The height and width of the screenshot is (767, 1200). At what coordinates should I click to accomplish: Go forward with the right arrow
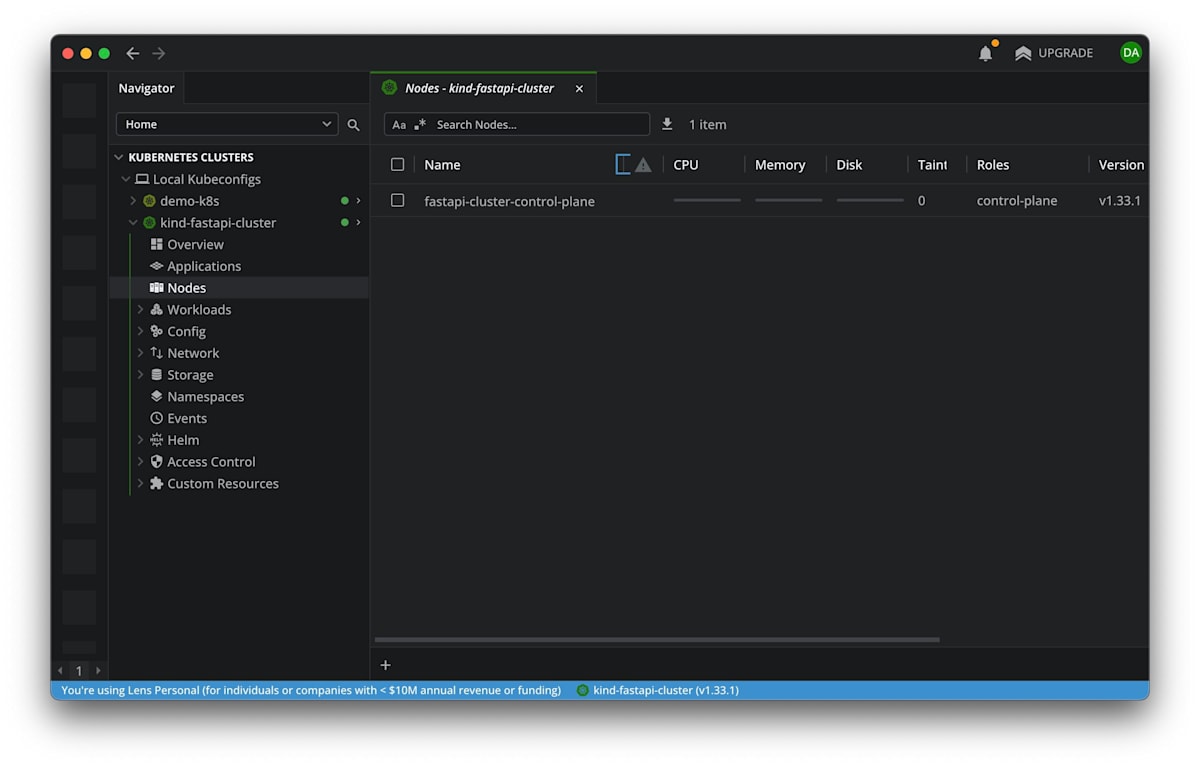coord(159,53)
